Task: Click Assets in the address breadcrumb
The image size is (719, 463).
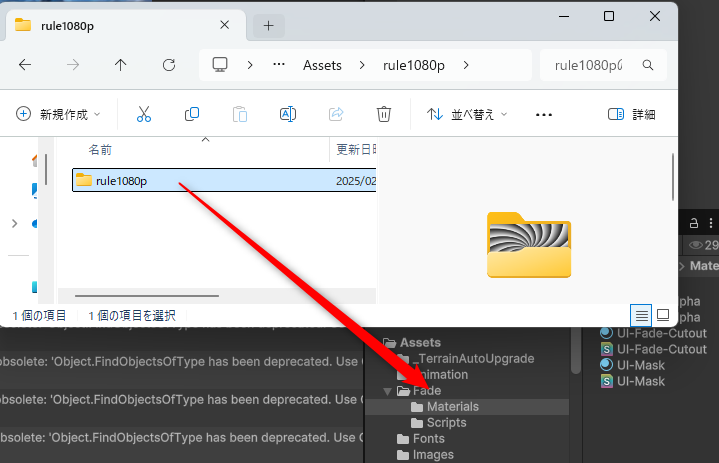Action: [x=322, y=65]
